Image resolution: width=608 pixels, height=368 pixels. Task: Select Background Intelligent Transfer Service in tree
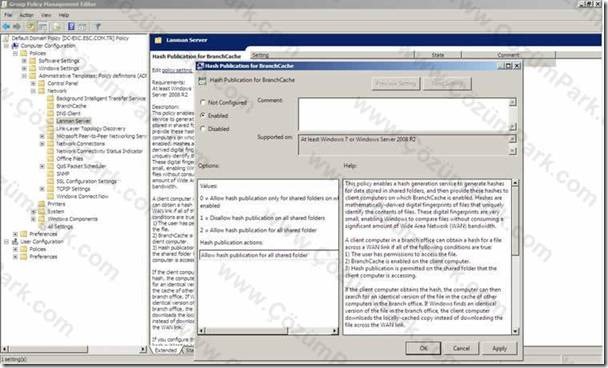pyautogui.click(x=101, y=98)
